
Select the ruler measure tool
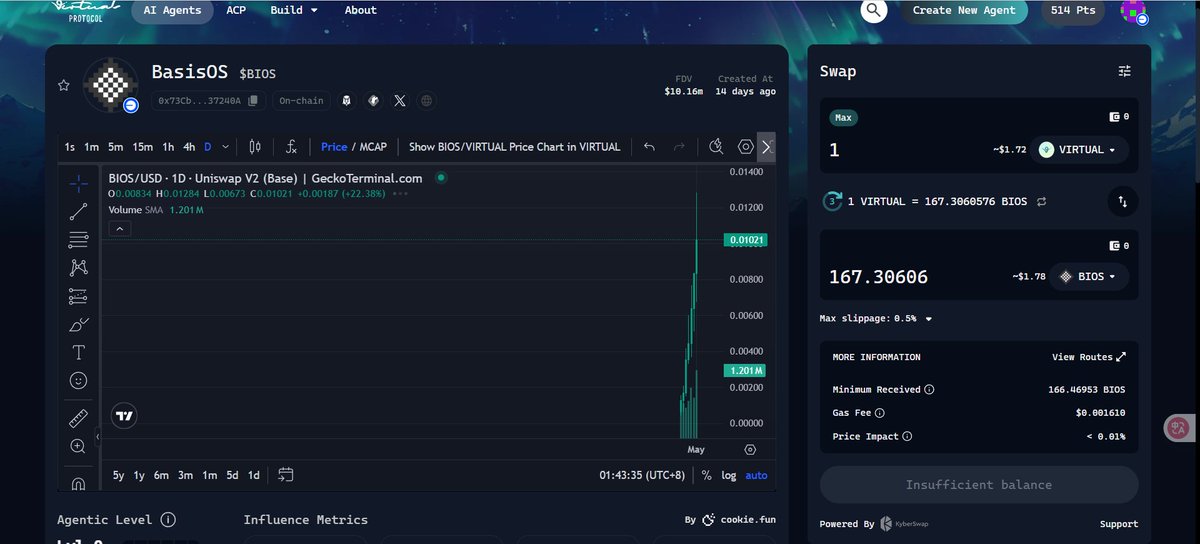point(78,418)
